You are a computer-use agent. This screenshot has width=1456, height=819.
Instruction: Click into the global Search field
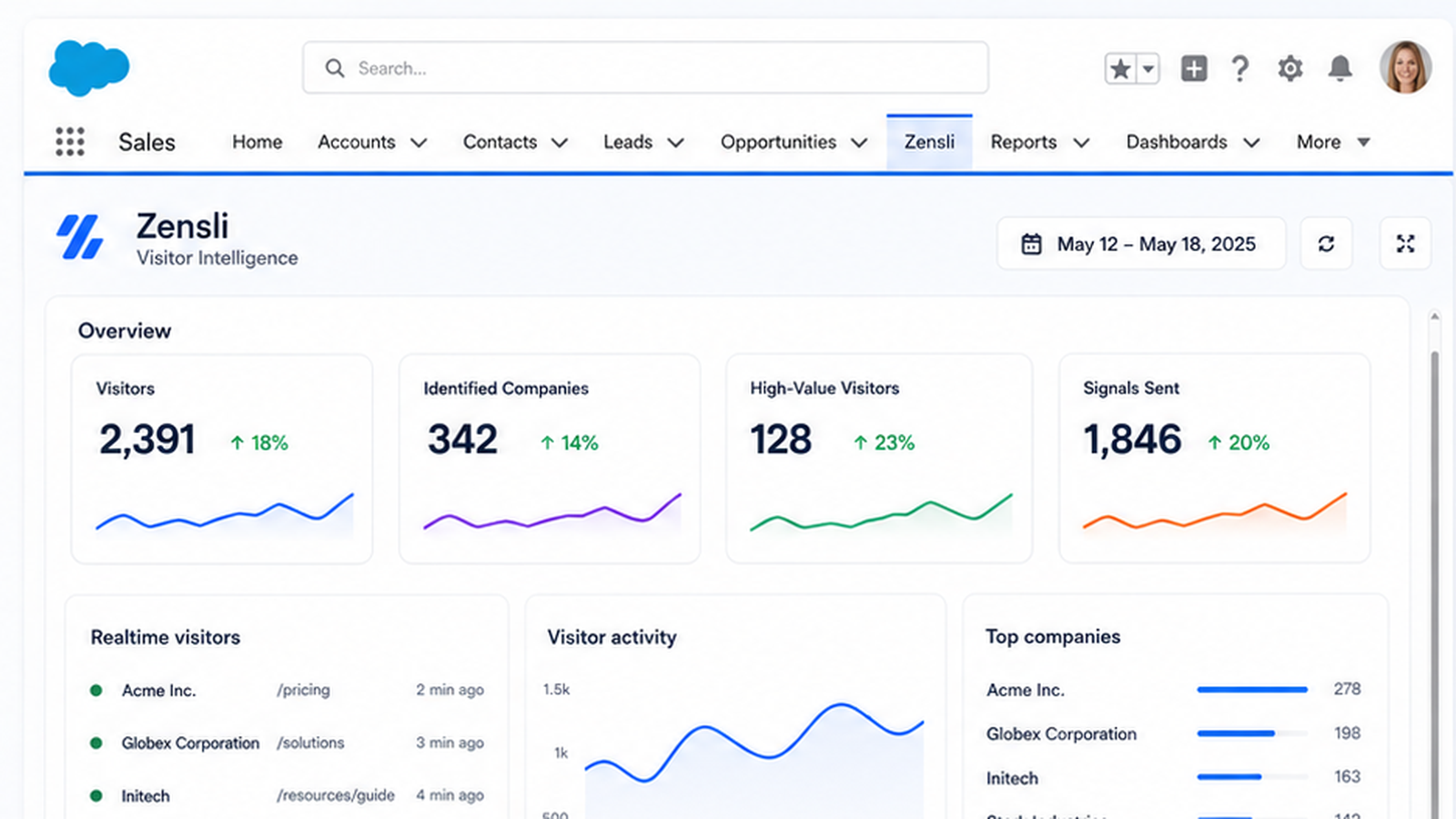click(x=645, y=67)
